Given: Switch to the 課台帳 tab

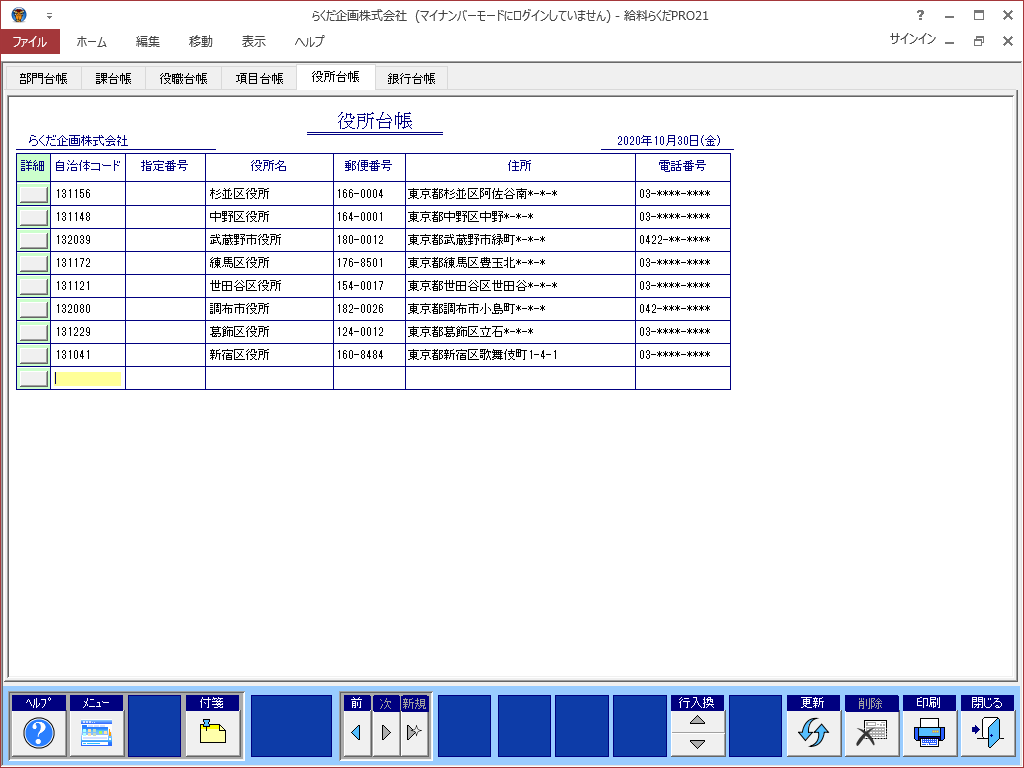Looking at the screenshot, I should coord(114,78).
